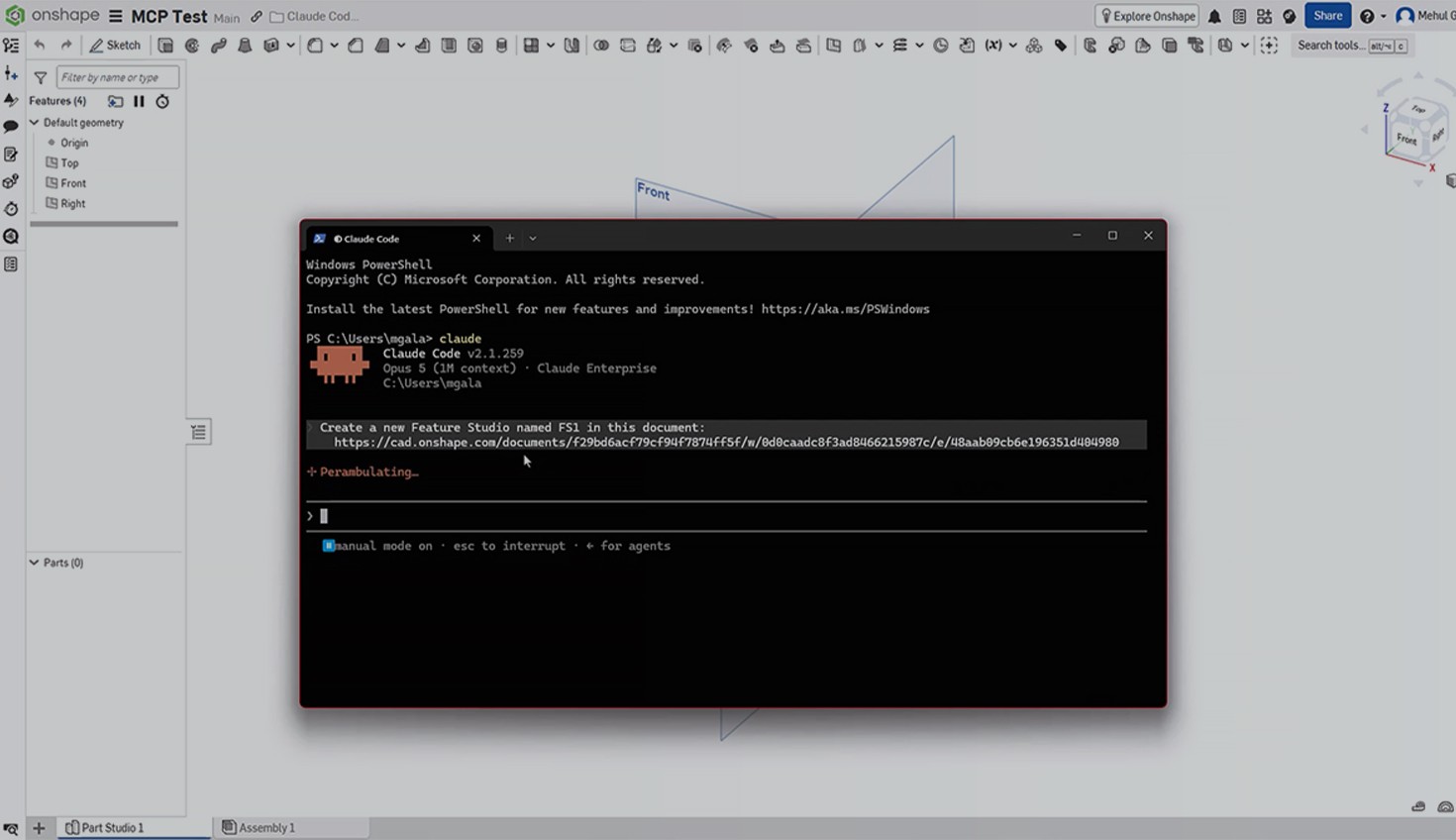Image resolution: width=1456 pixels, height=840 pixels.
Task: Click the Redo arrow icon
Action: pyautogui.click(x=66, y=46)
